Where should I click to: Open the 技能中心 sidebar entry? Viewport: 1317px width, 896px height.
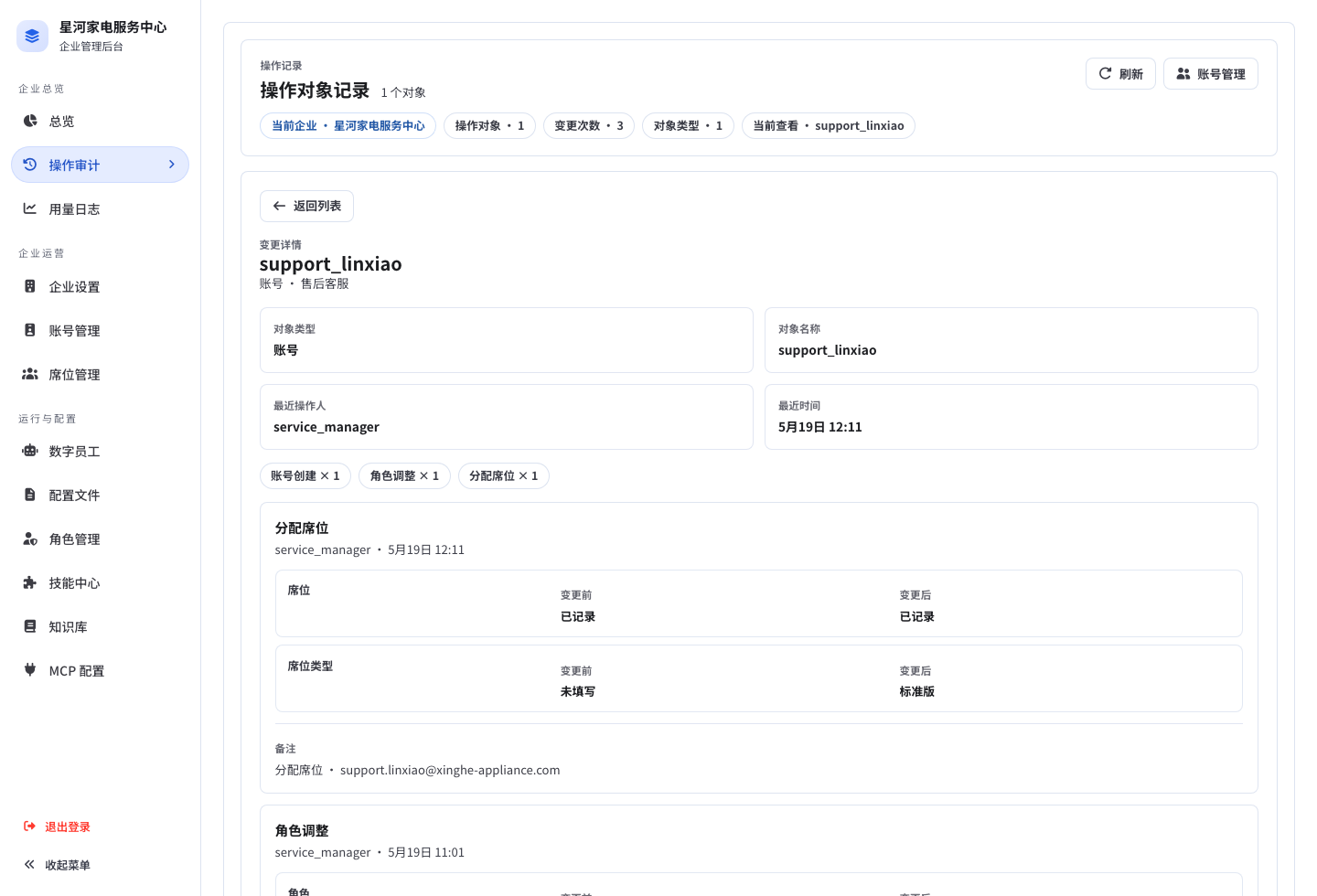(x=100, y=582)
